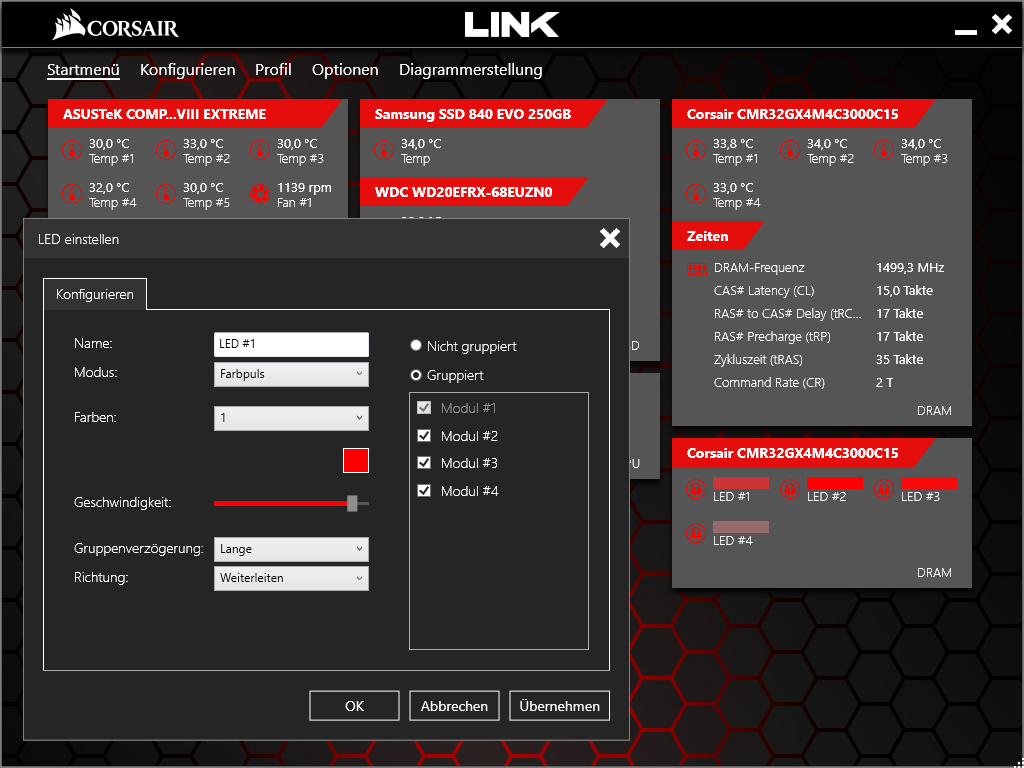Click the ASUSTeK Temp #4 thermometer icon
Viewport: 1024px width, 768px height.
72,195
